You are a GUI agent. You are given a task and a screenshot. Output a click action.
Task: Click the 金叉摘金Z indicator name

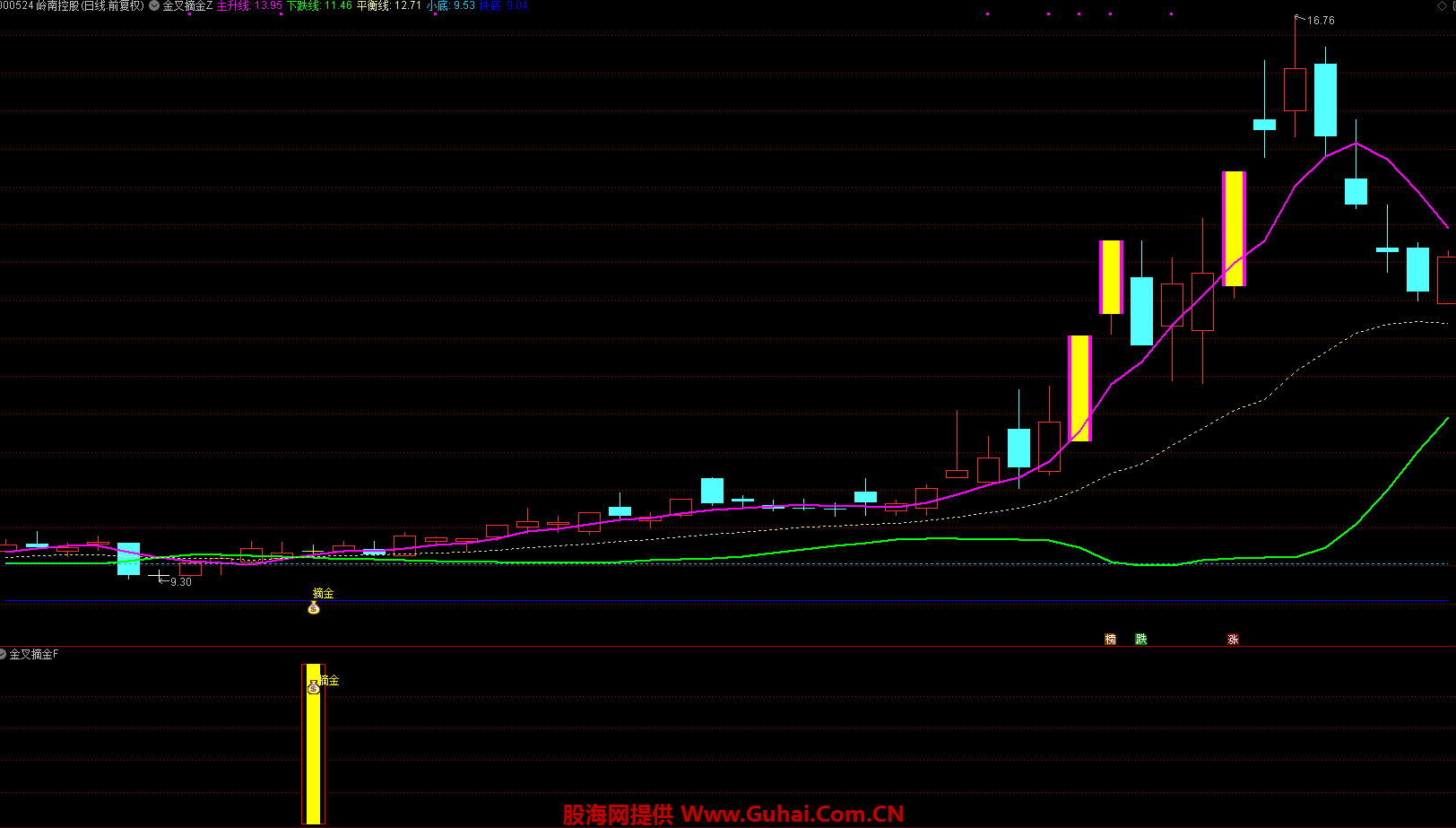[187, 5]
